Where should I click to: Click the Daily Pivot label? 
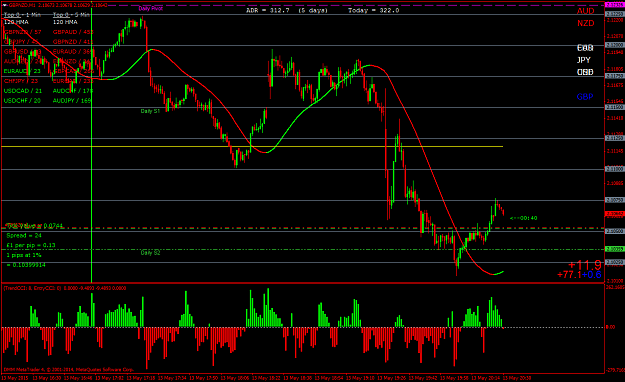coord(151,8)
